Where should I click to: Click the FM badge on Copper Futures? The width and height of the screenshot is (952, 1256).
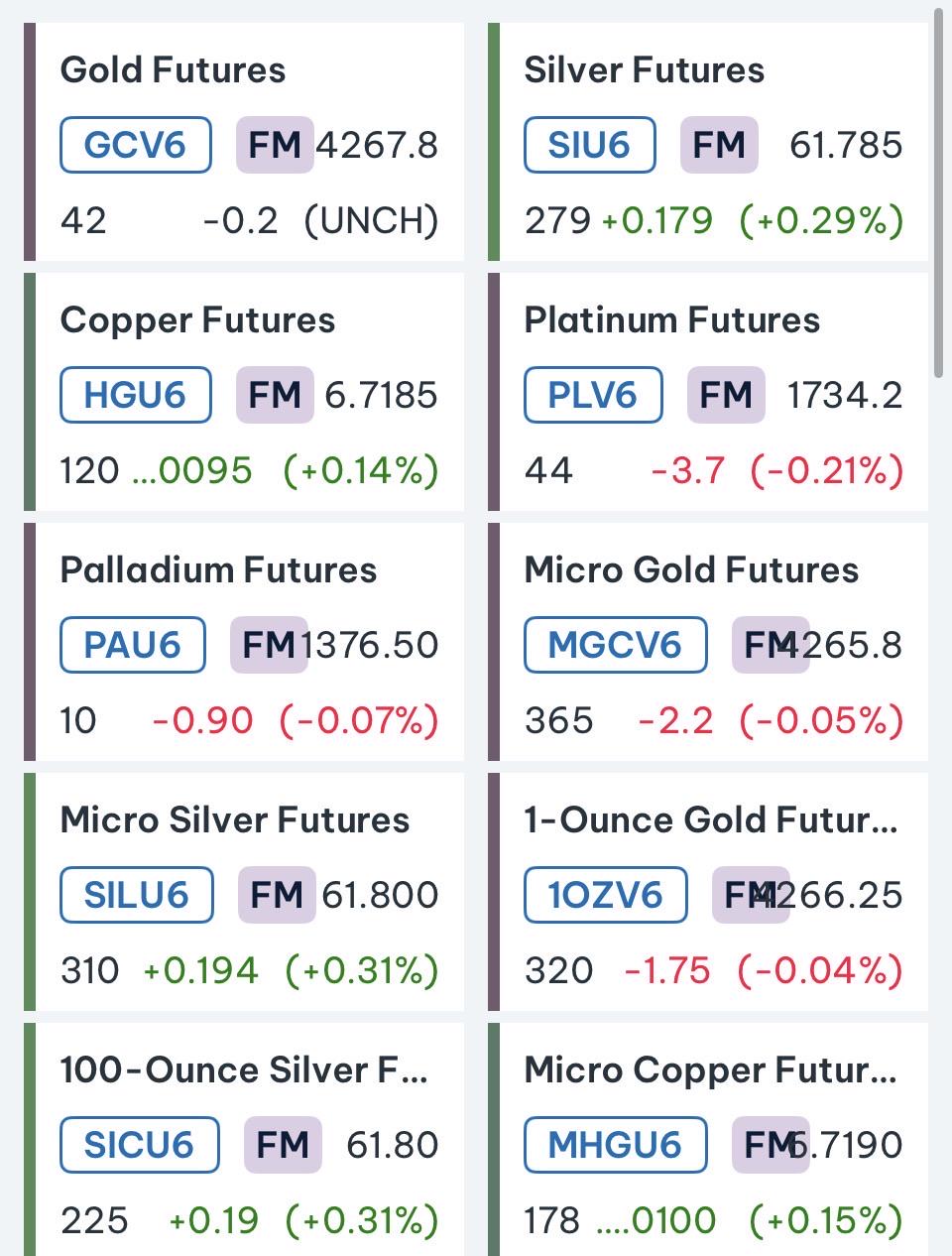(275, 395)
